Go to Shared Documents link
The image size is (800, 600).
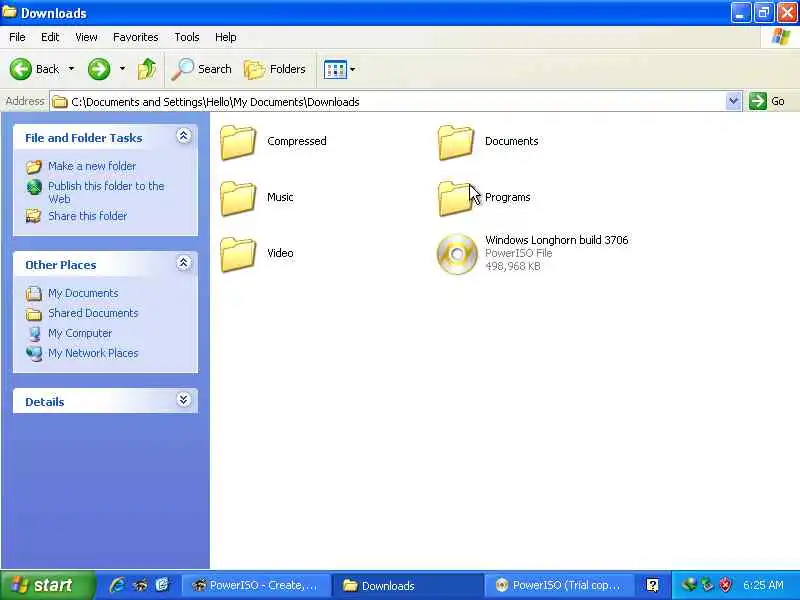[x=93, y=313]
